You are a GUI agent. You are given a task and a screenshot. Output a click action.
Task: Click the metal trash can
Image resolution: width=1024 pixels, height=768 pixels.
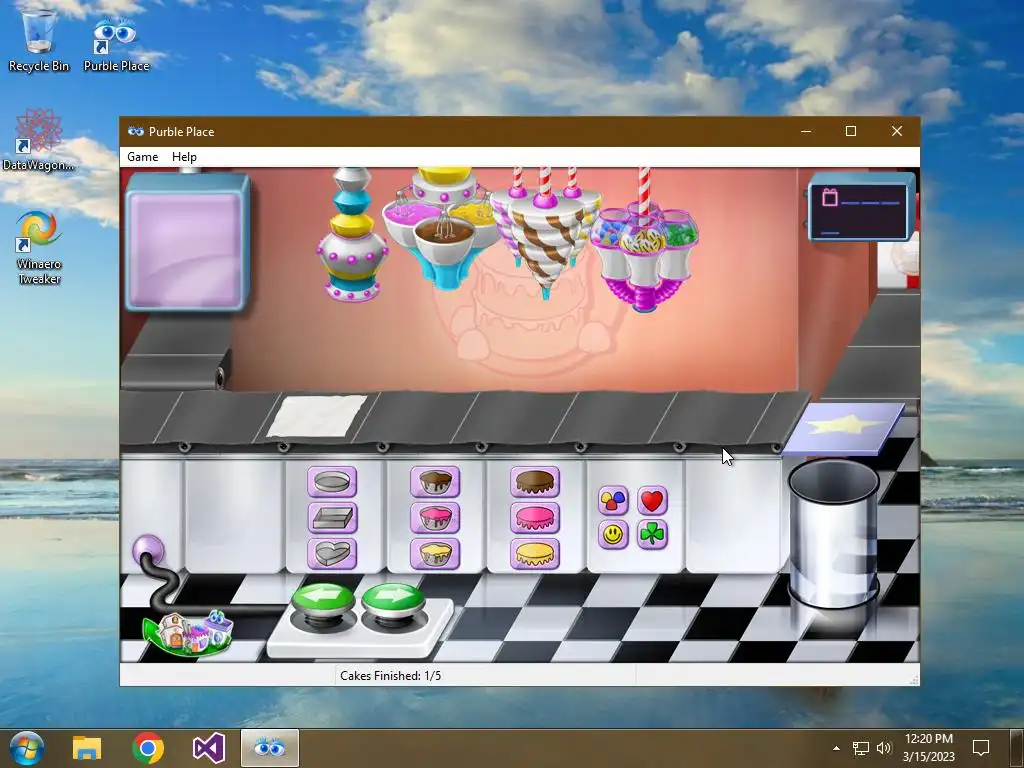[x=833, y=534]
